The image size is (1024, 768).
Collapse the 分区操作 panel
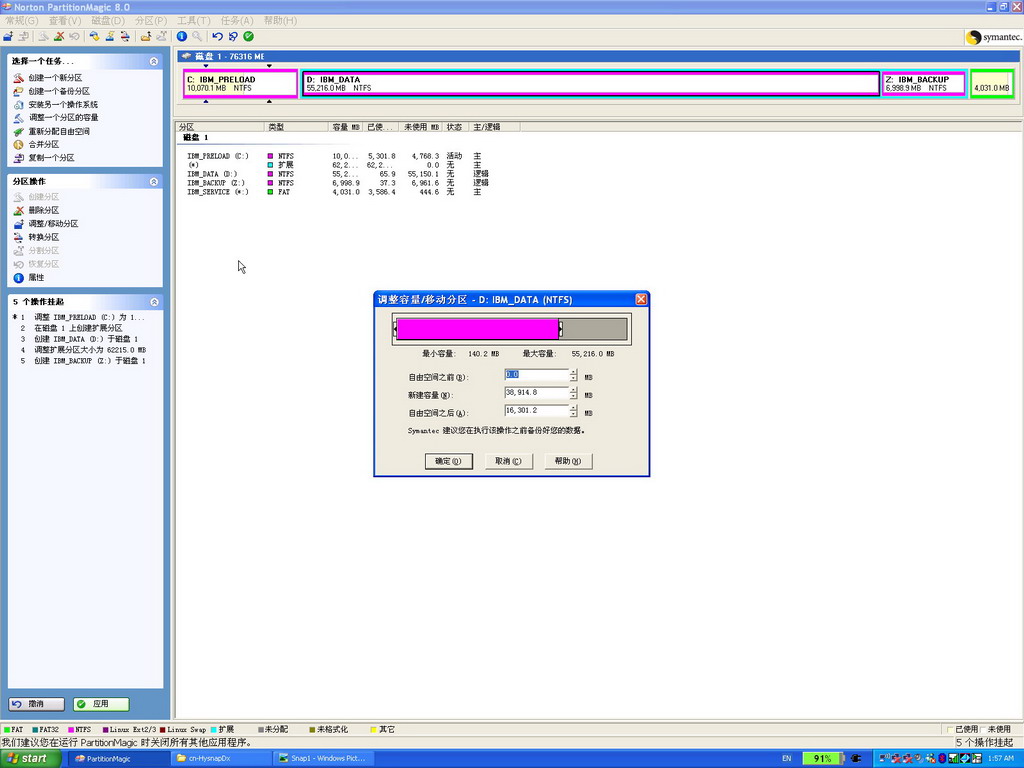(x=154, y=182)
